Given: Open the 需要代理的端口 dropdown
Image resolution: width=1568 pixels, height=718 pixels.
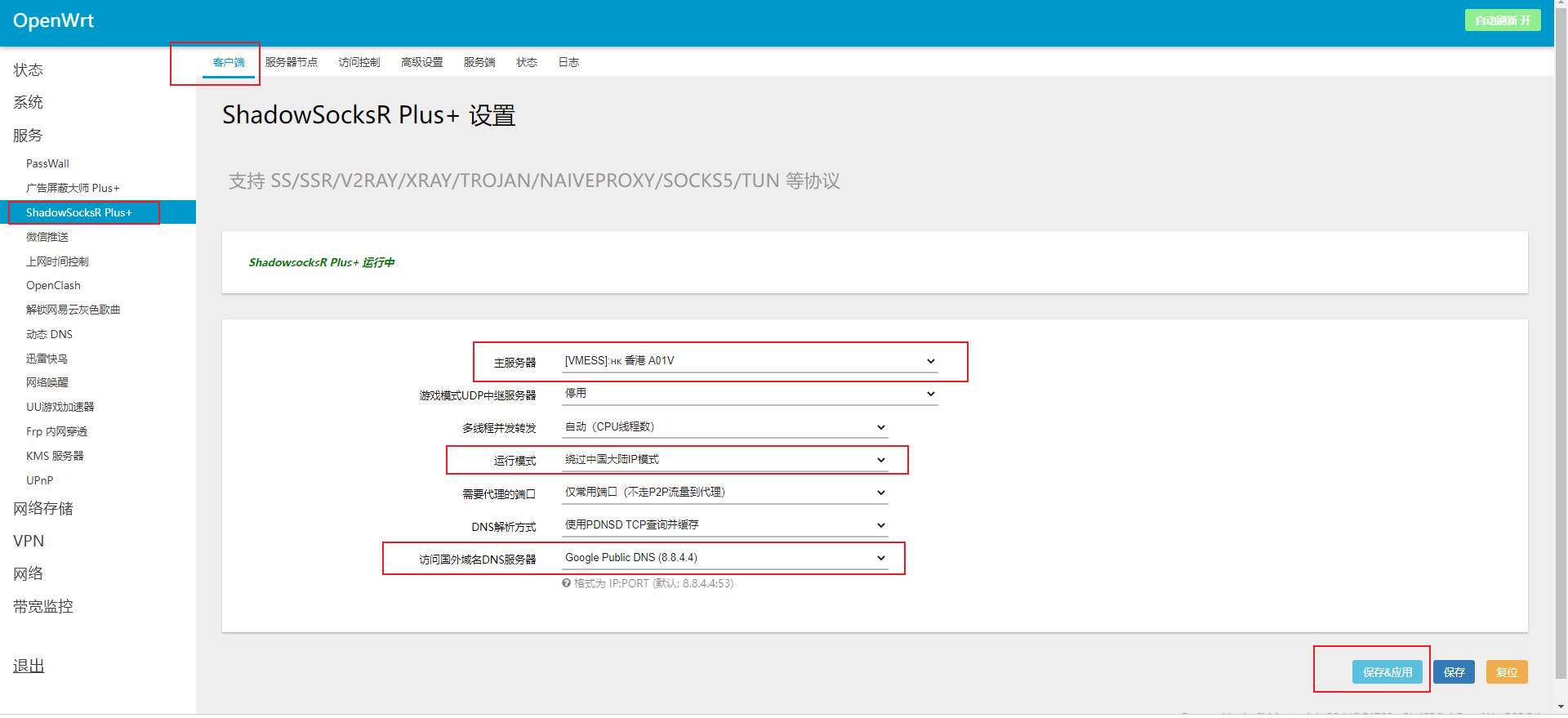Looking at the screenshot, I should 725,493.
